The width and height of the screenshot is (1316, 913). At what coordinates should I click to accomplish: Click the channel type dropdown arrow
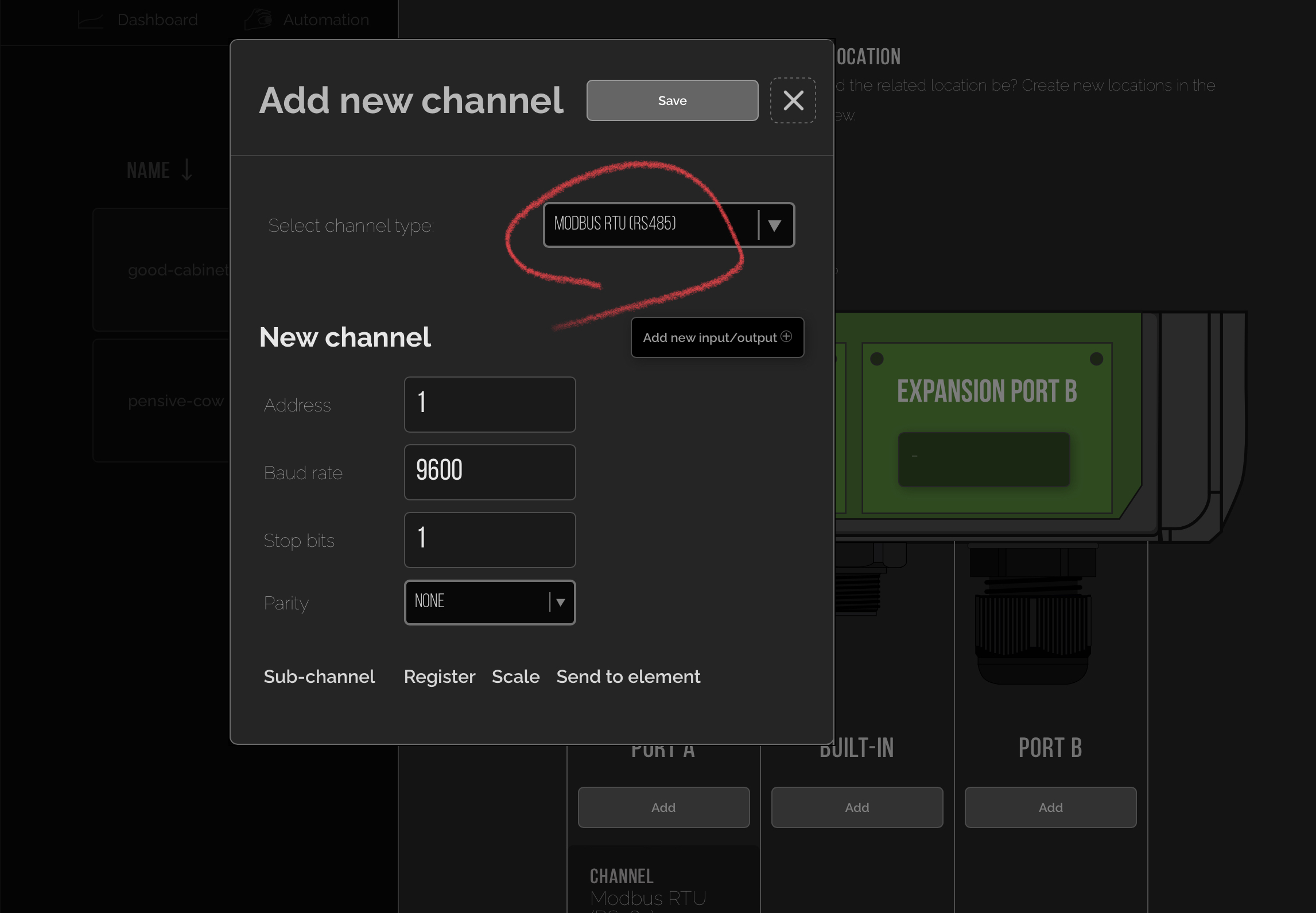(x=774, y=225)
